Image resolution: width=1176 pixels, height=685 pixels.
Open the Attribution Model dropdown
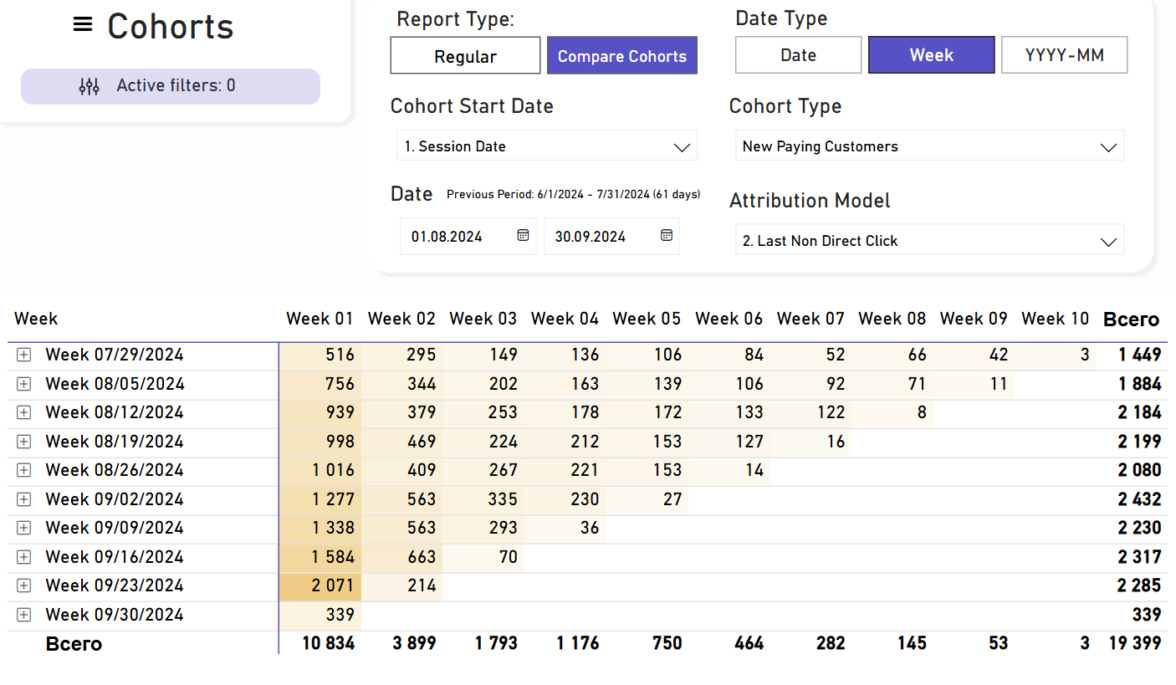(929, 241)
